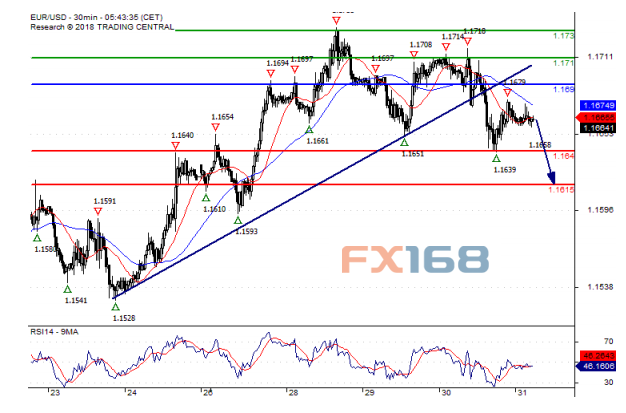626x413 pixels.
Task: Select the green swing-low marker above 1.1580
Action: 37,238
